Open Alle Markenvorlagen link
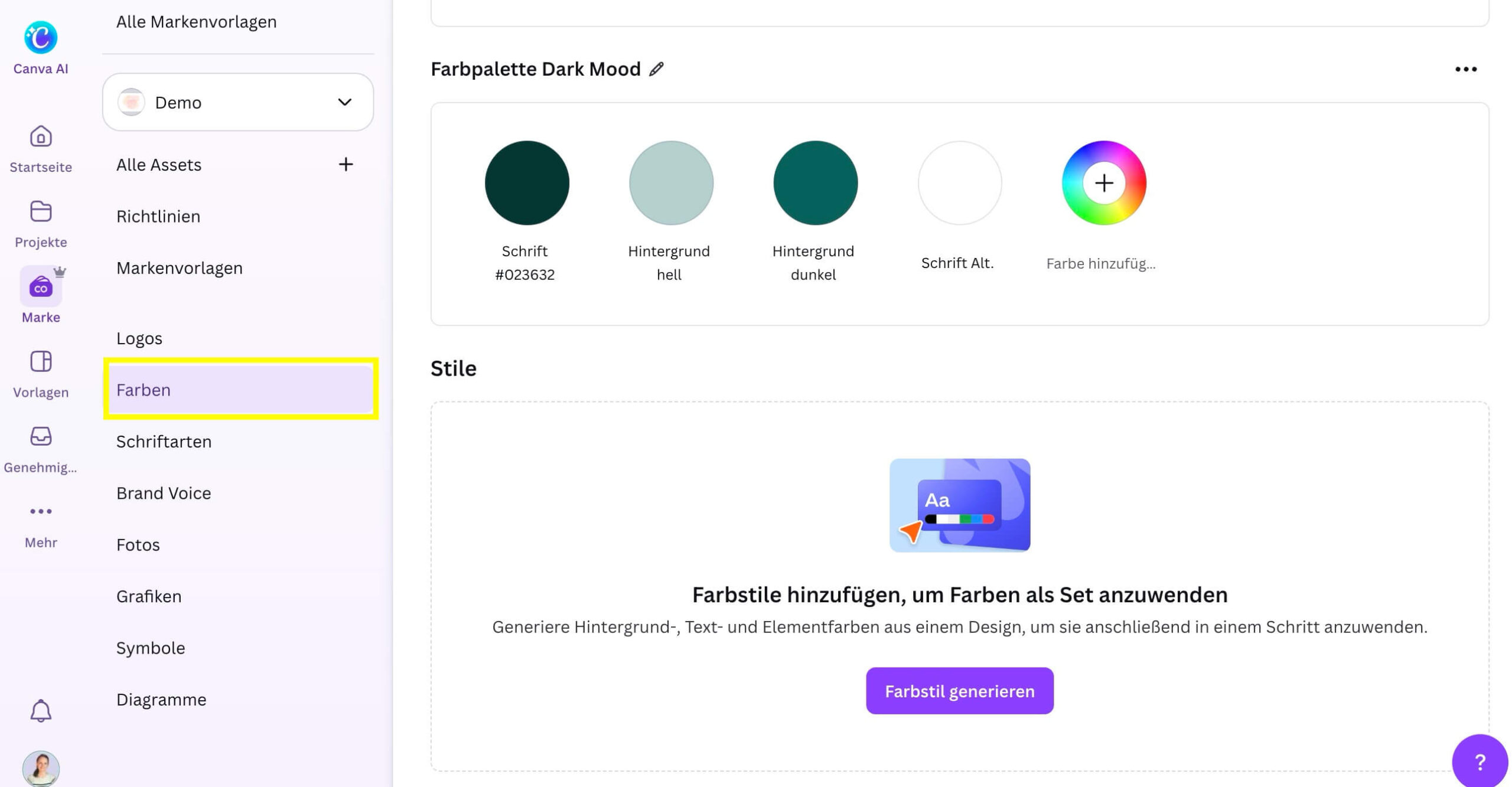 pyautogui.click(x=196, y=22)
